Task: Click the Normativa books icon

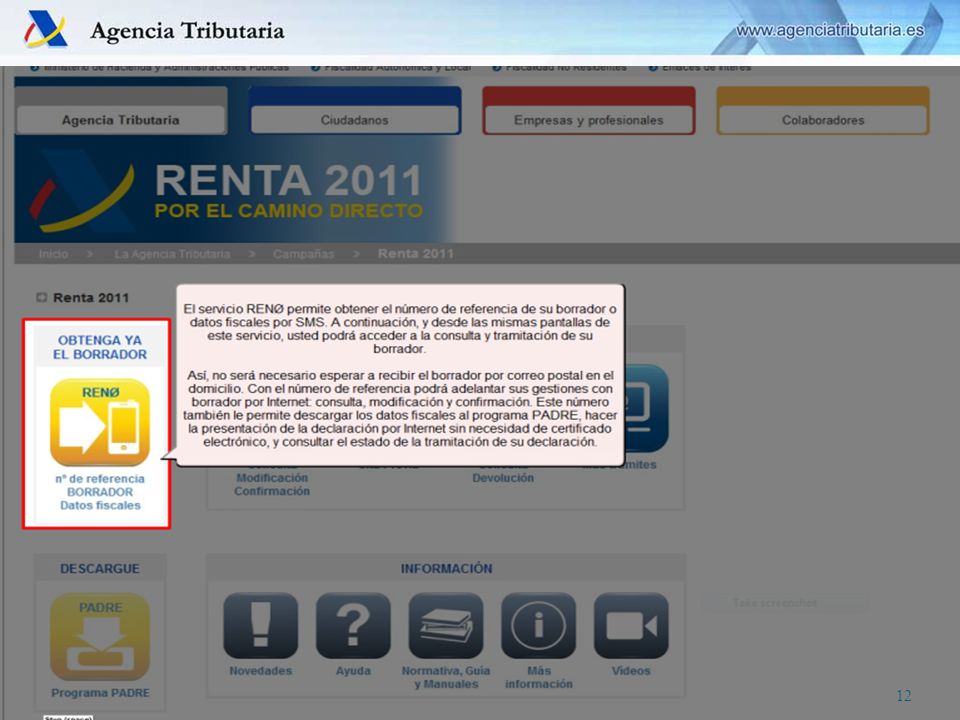Action: (x=446, y=625)
